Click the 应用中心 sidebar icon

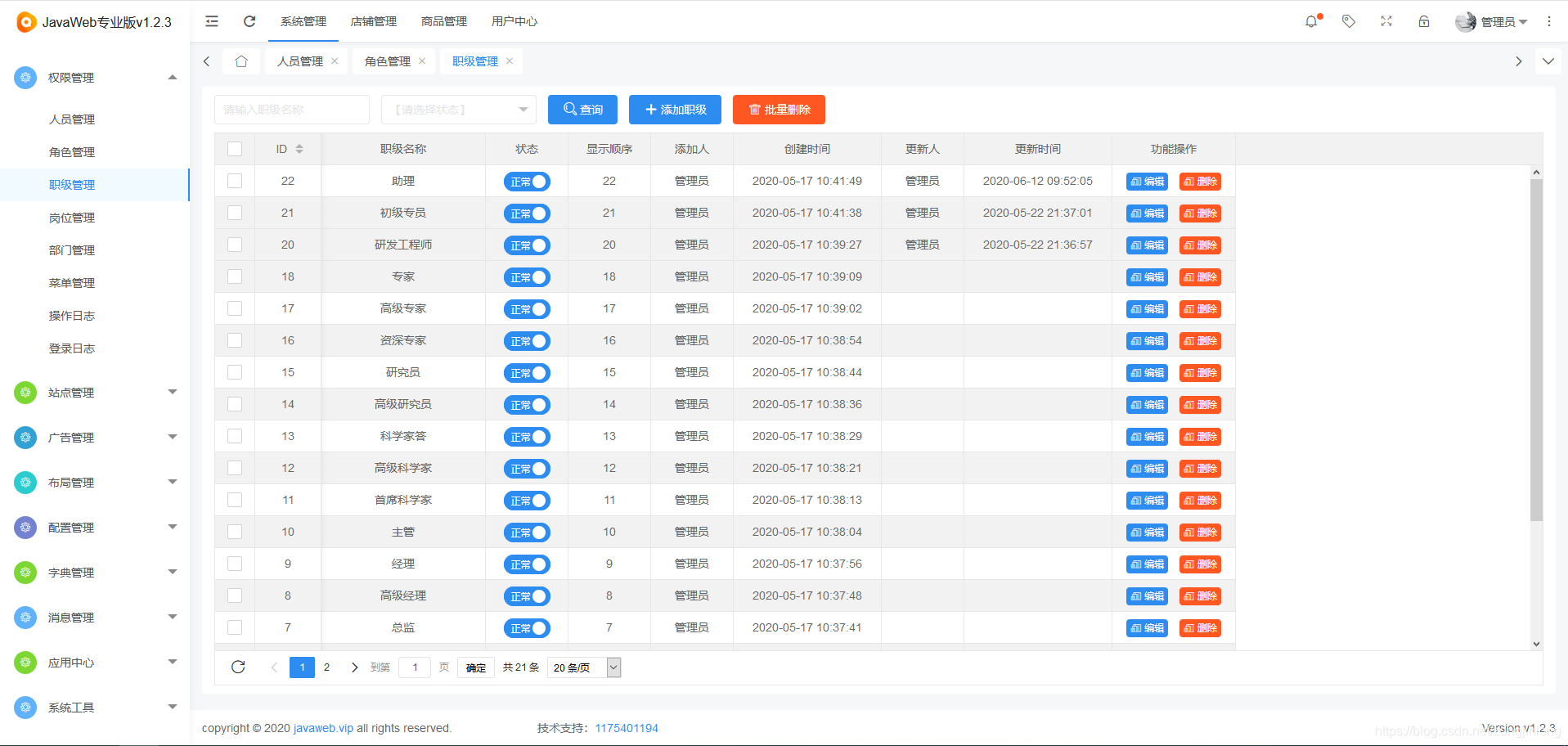[25, 663]
